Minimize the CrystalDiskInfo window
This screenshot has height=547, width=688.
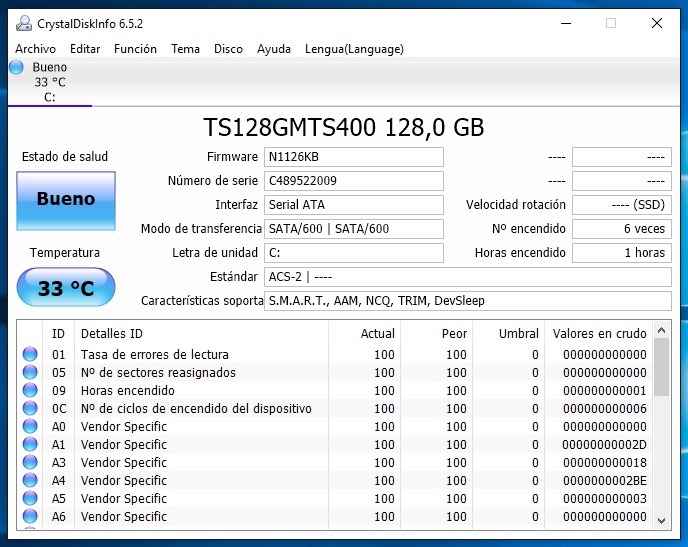pyautogui.click(x=566, y=23)
